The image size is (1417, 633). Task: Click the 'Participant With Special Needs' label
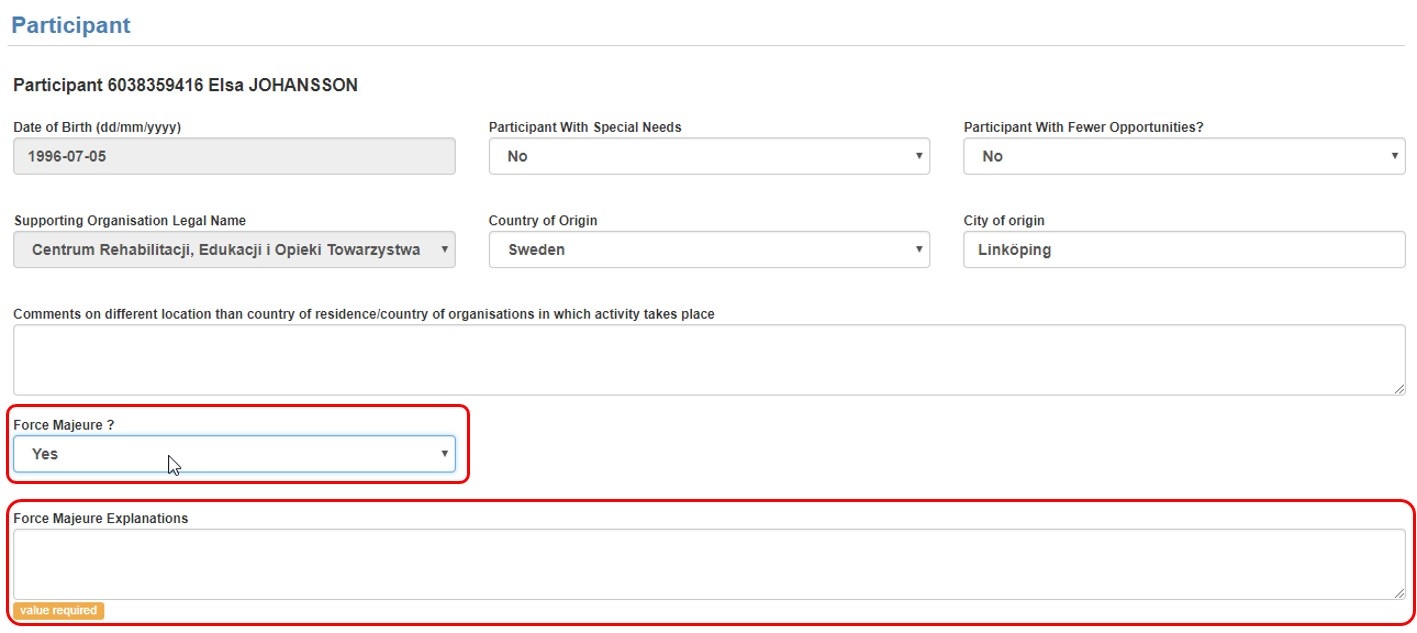click(585, 127)
